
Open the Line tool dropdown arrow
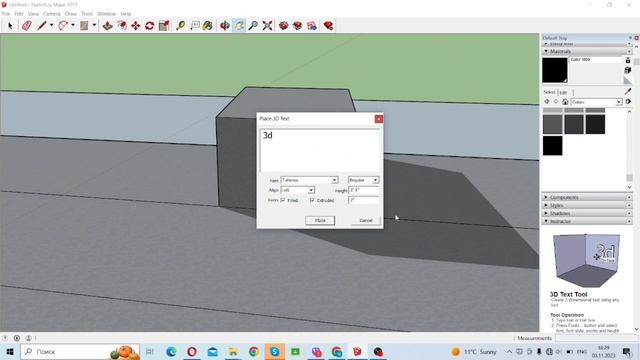(51, 25)
